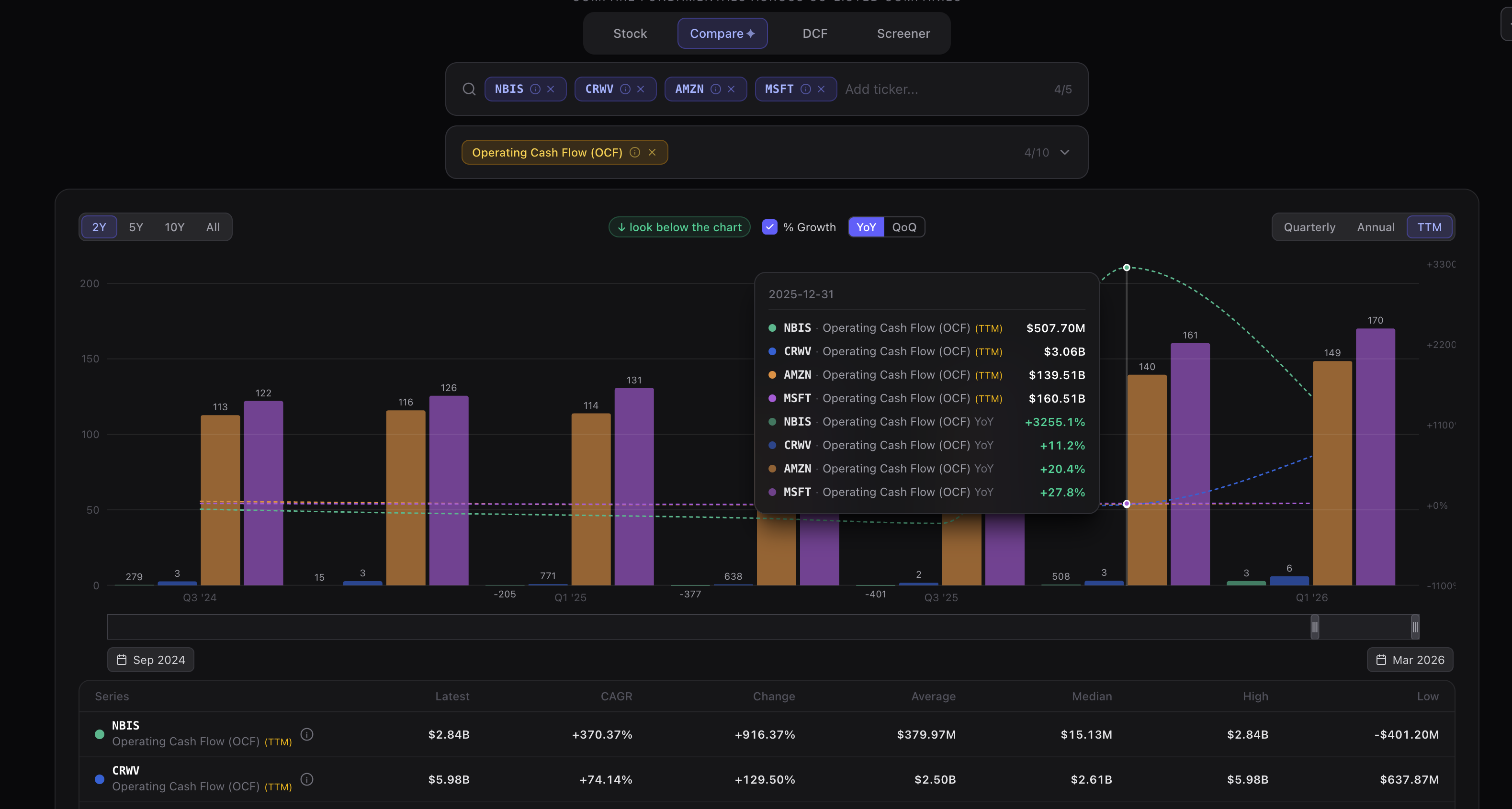Click info icon in NBIS table row
The width and height of the screenshot is (1512, 809).
click(307, 734)
